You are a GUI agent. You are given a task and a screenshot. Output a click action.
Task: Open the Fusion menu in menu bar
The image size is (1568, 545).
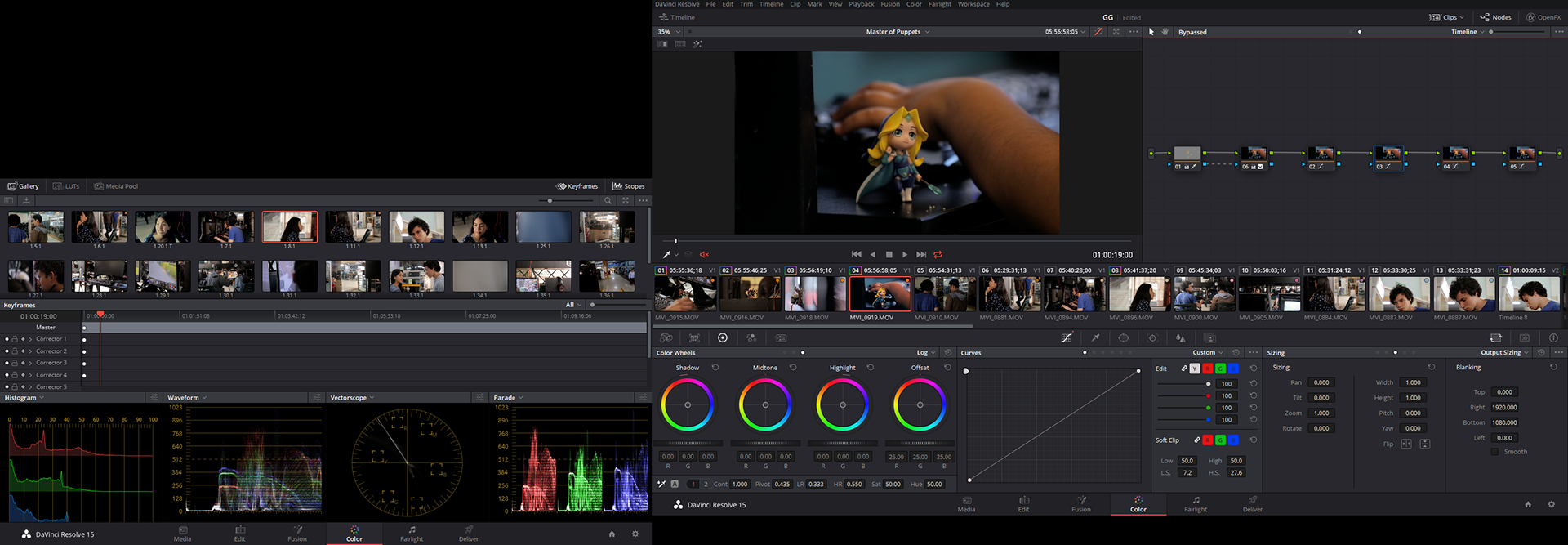(890, 4)
